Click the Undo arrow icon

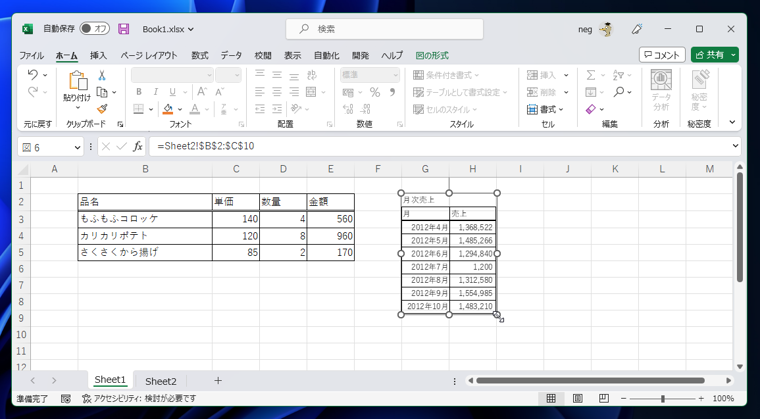point(32,75)
